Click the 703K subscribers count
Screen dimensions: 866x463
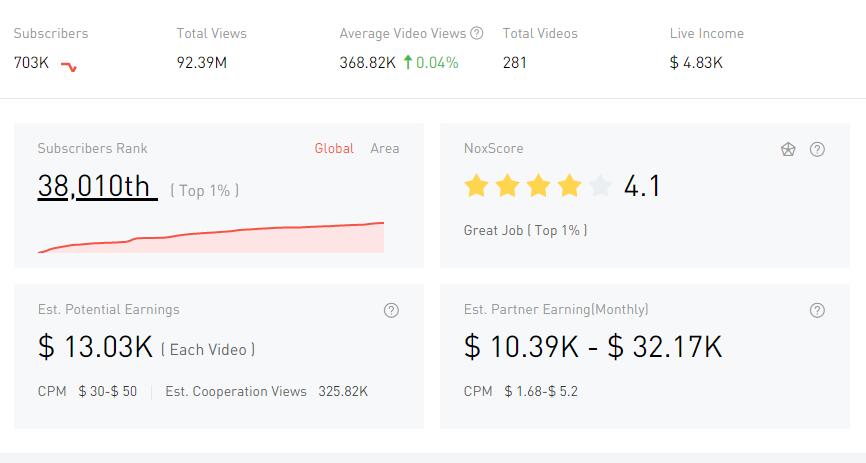[x=32, y=63]
